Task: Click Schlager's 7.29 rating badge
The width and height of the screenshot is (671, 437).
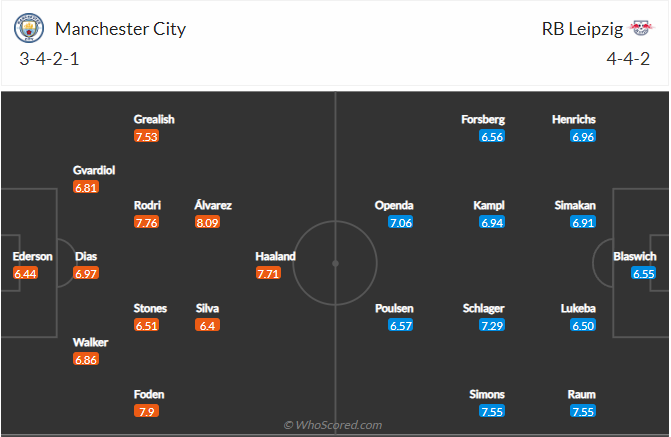Action: 492,325
